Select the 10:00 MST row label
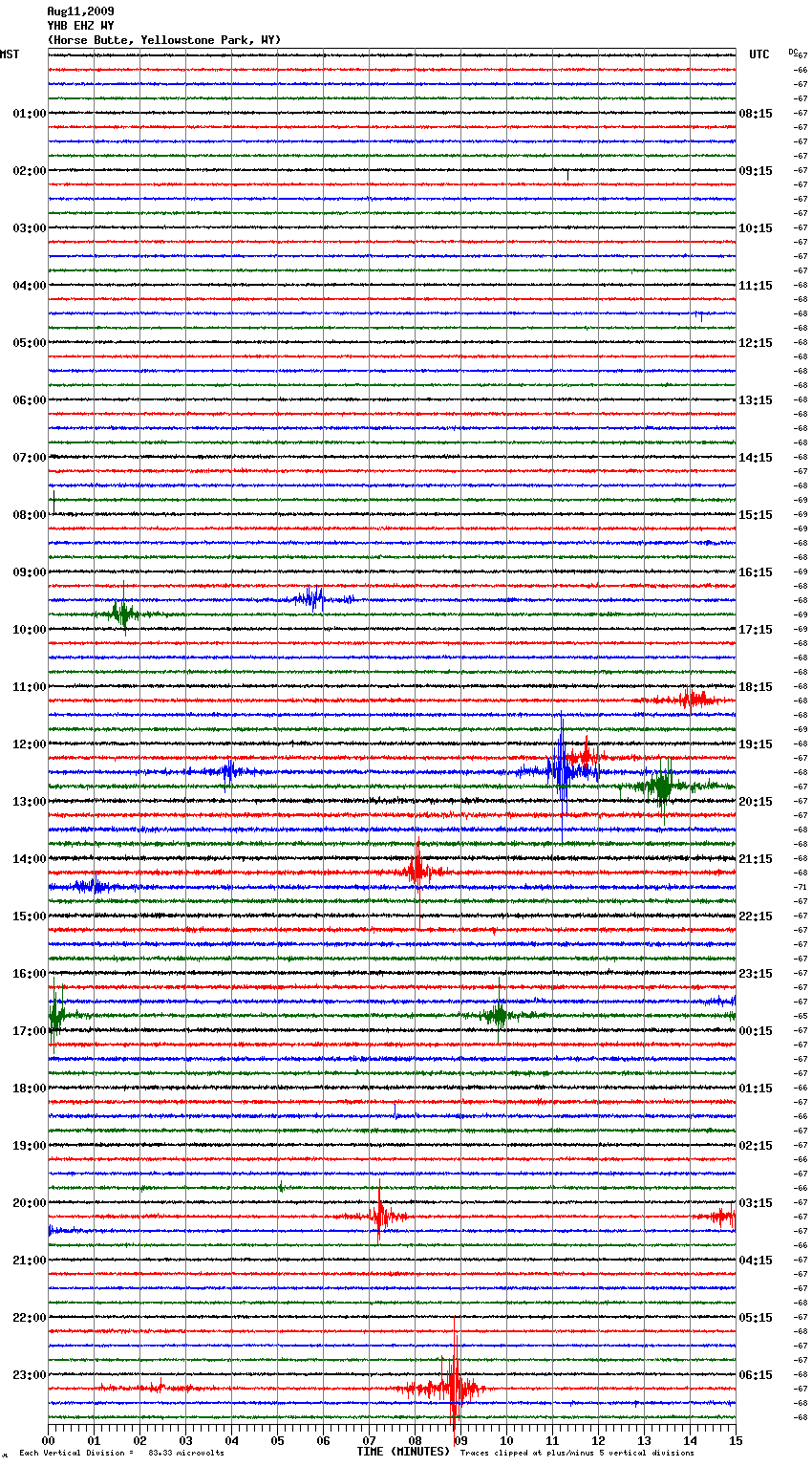Image resolution: width=812 pixels, height=1466 pixels. point(30,630)
